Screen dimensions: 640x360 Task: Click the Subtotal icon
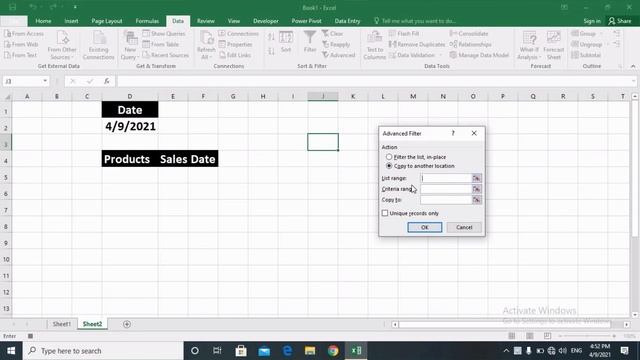click(x=575, y=55)
